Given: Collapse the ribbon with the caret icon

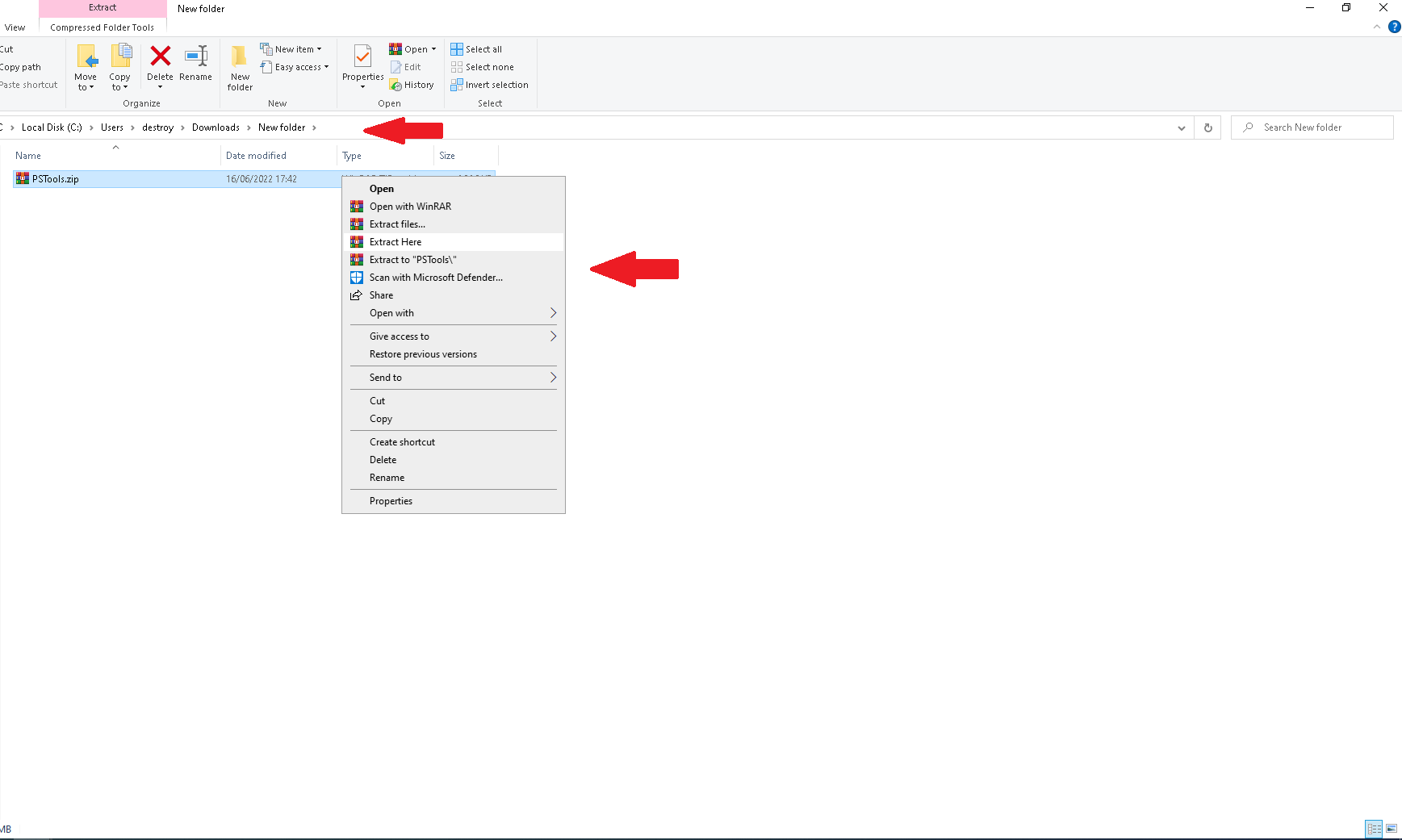Looking at the screenshot, I should [x=1377, y=27].
